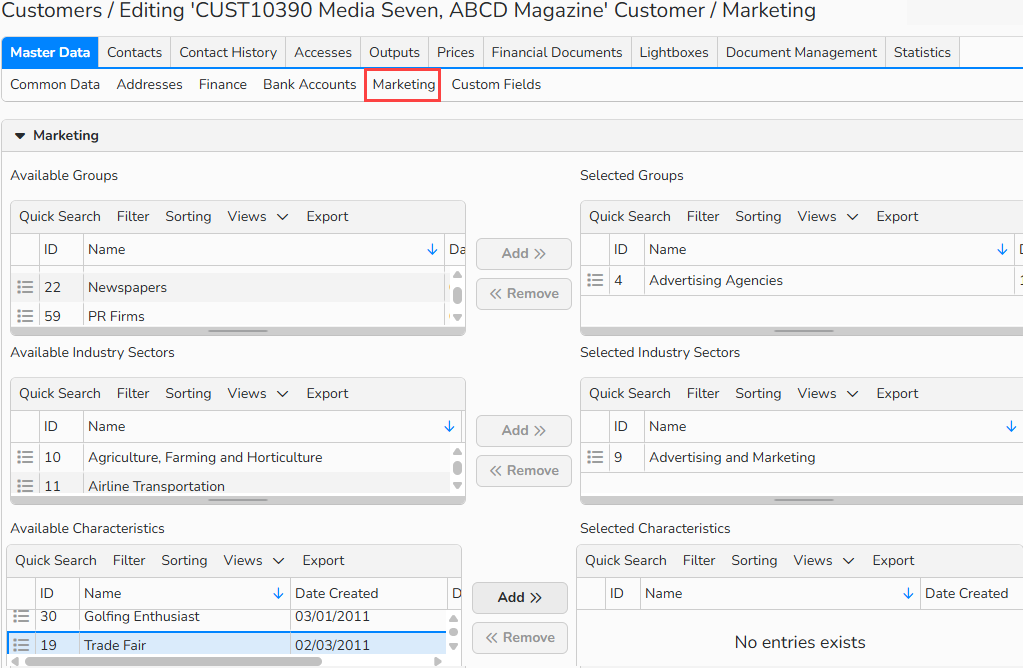Click Sorting in Available Characteristics toolbar
The image size is (1023, 668).
[x=184, y=560]
